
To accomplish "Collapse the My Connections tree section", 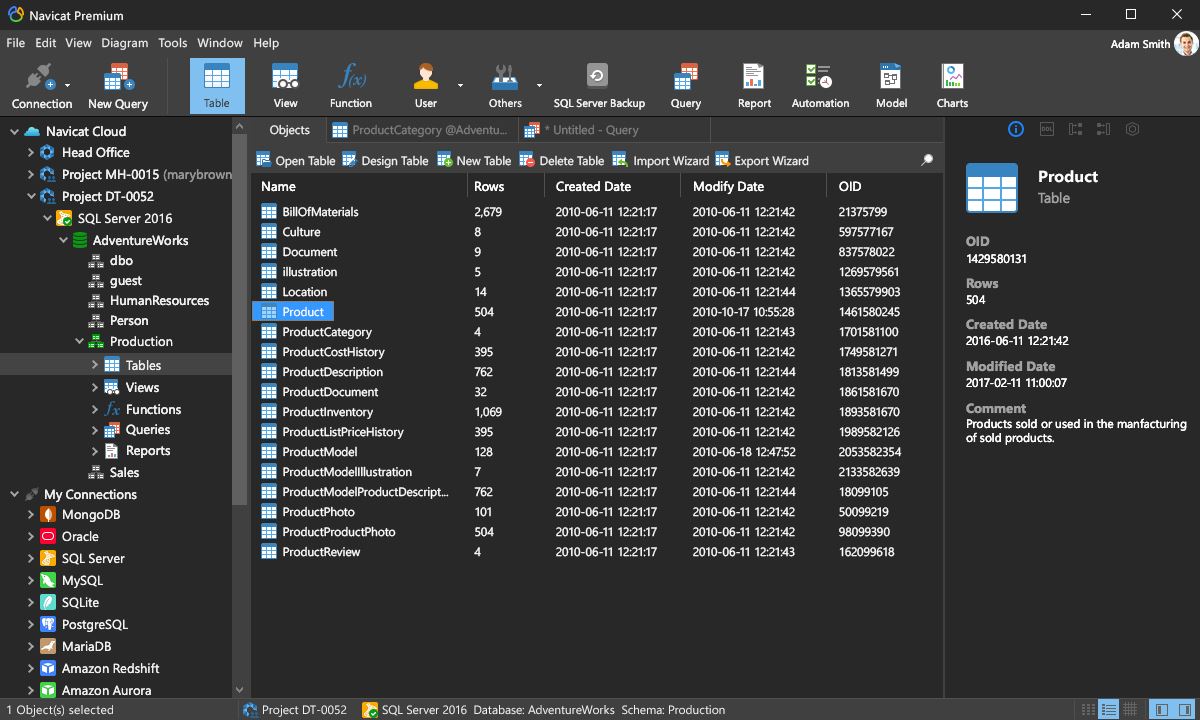I will pos(14,495).
